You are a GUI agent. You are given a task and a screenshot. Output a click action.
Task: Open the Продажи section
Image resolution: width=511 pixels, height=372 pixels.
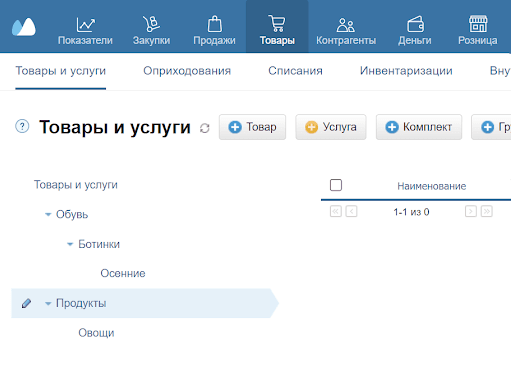[214, 31]
